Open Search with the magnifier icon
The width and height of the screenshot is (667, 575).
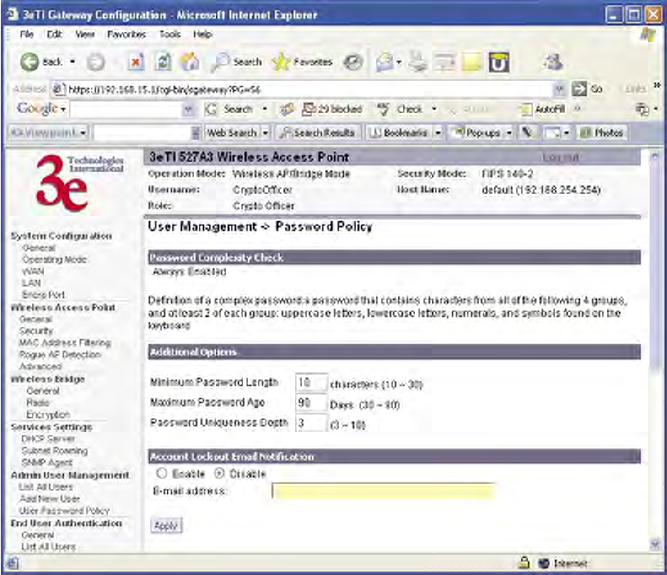pyautogui.click(x=221, y=62)
